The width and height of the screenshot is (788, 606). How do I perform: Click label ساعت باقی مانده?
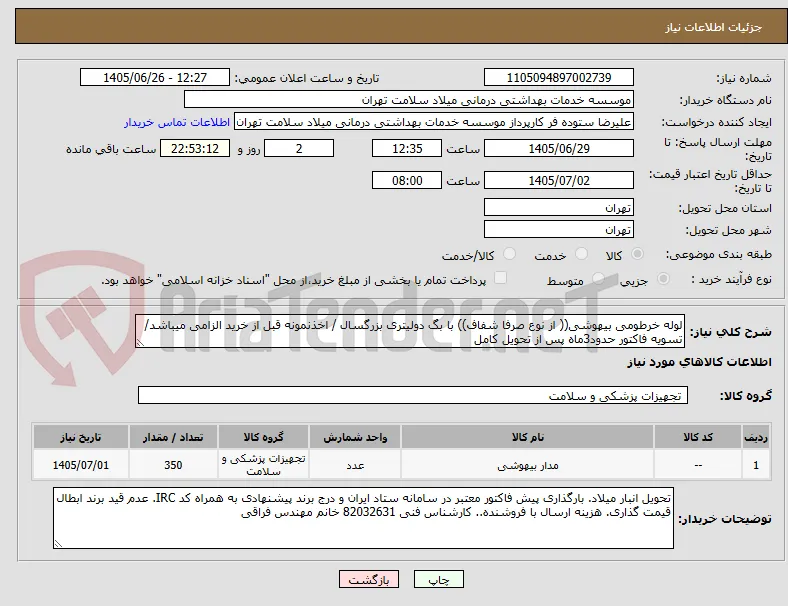pos(111,149)
